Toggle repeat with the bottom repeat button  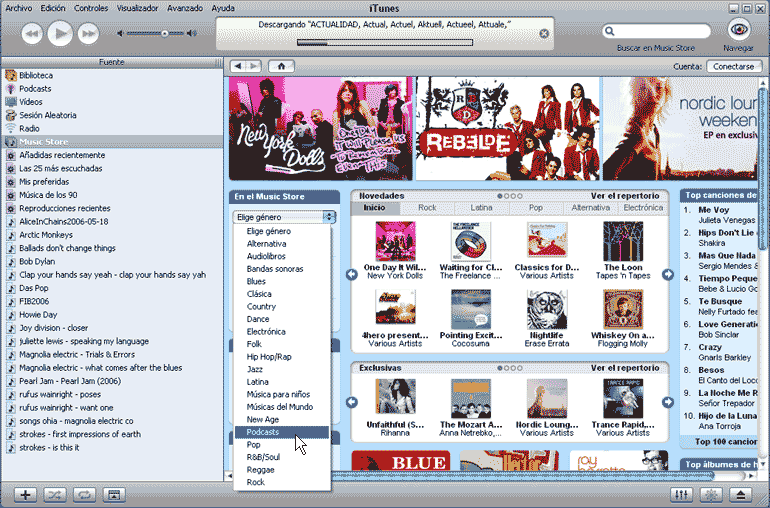pos(84,495)
